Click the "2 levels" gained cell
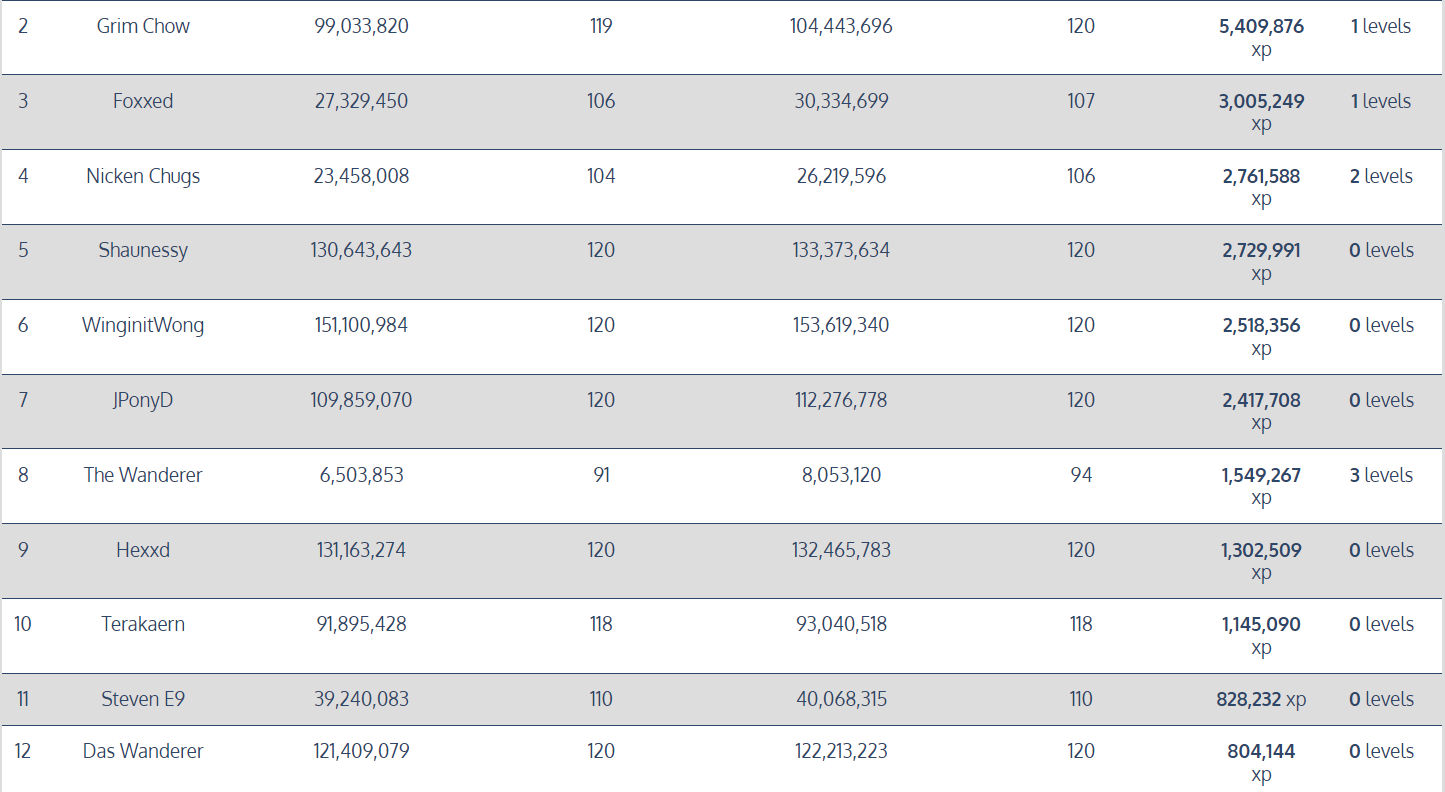Screen dimensions: 1445x792 click(1381, 176)
